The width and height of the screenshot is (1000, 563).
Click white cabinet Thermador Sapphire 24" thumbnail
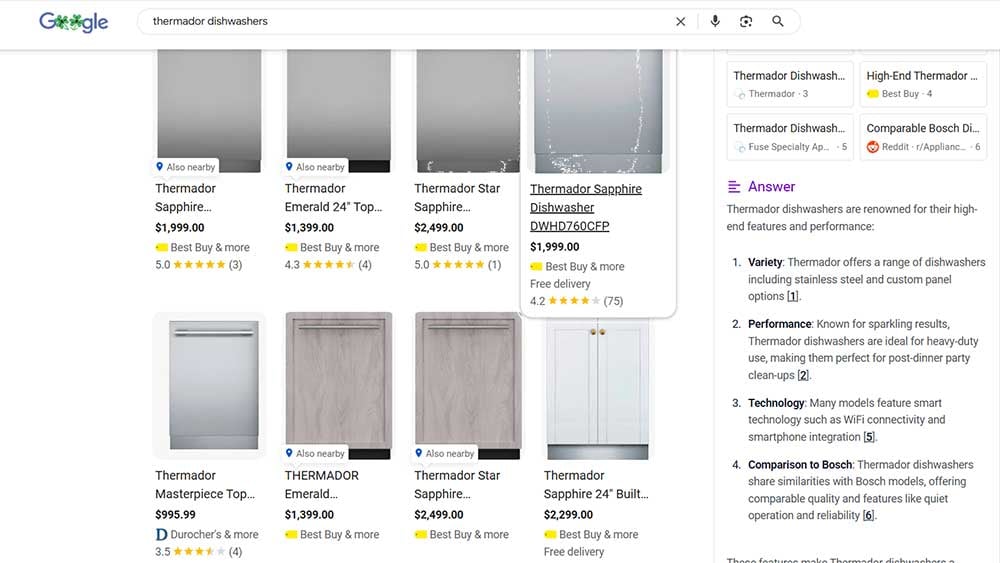598,389
